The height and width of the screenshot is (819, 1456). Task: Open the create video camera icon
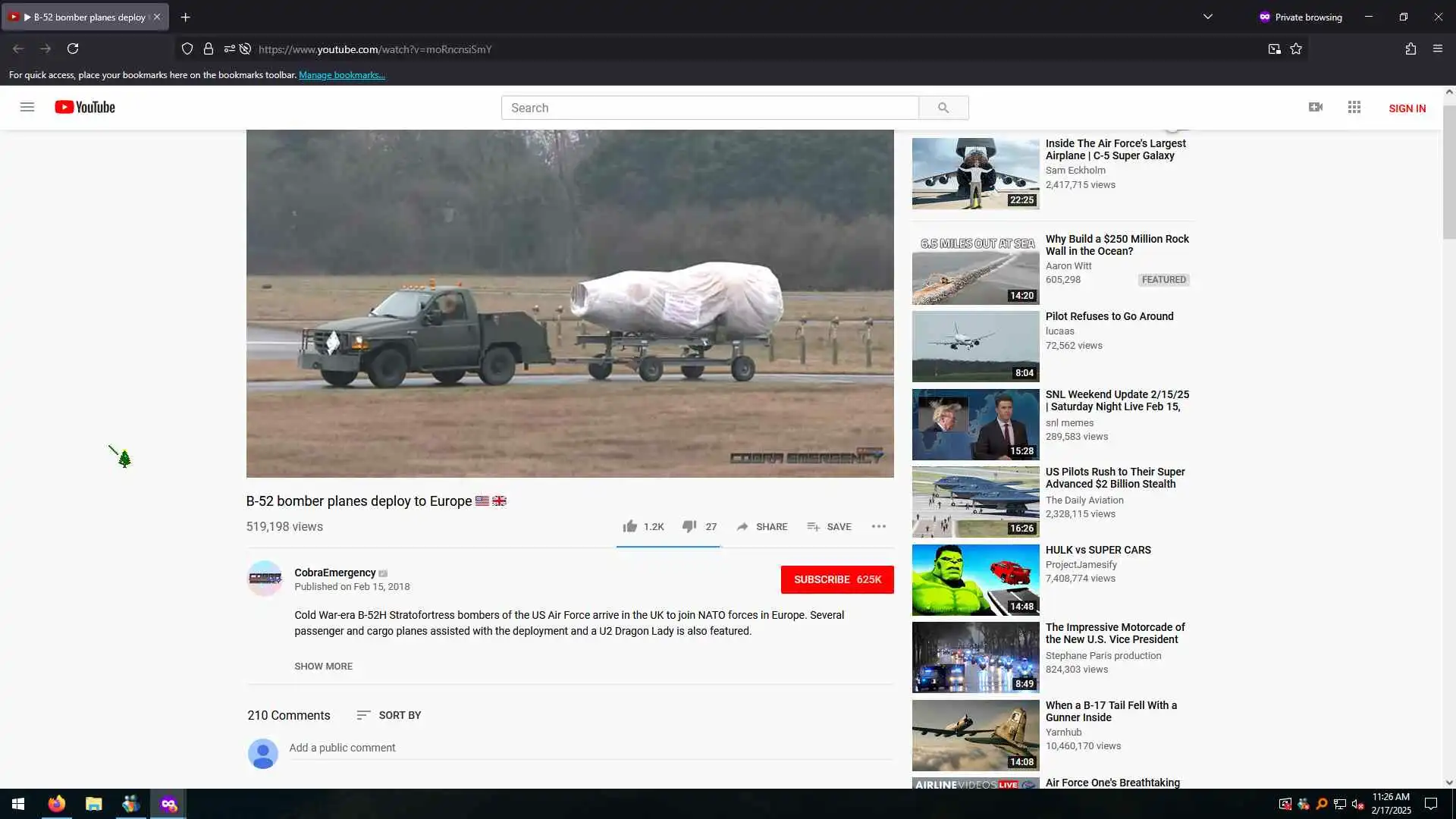(1316, 107)
